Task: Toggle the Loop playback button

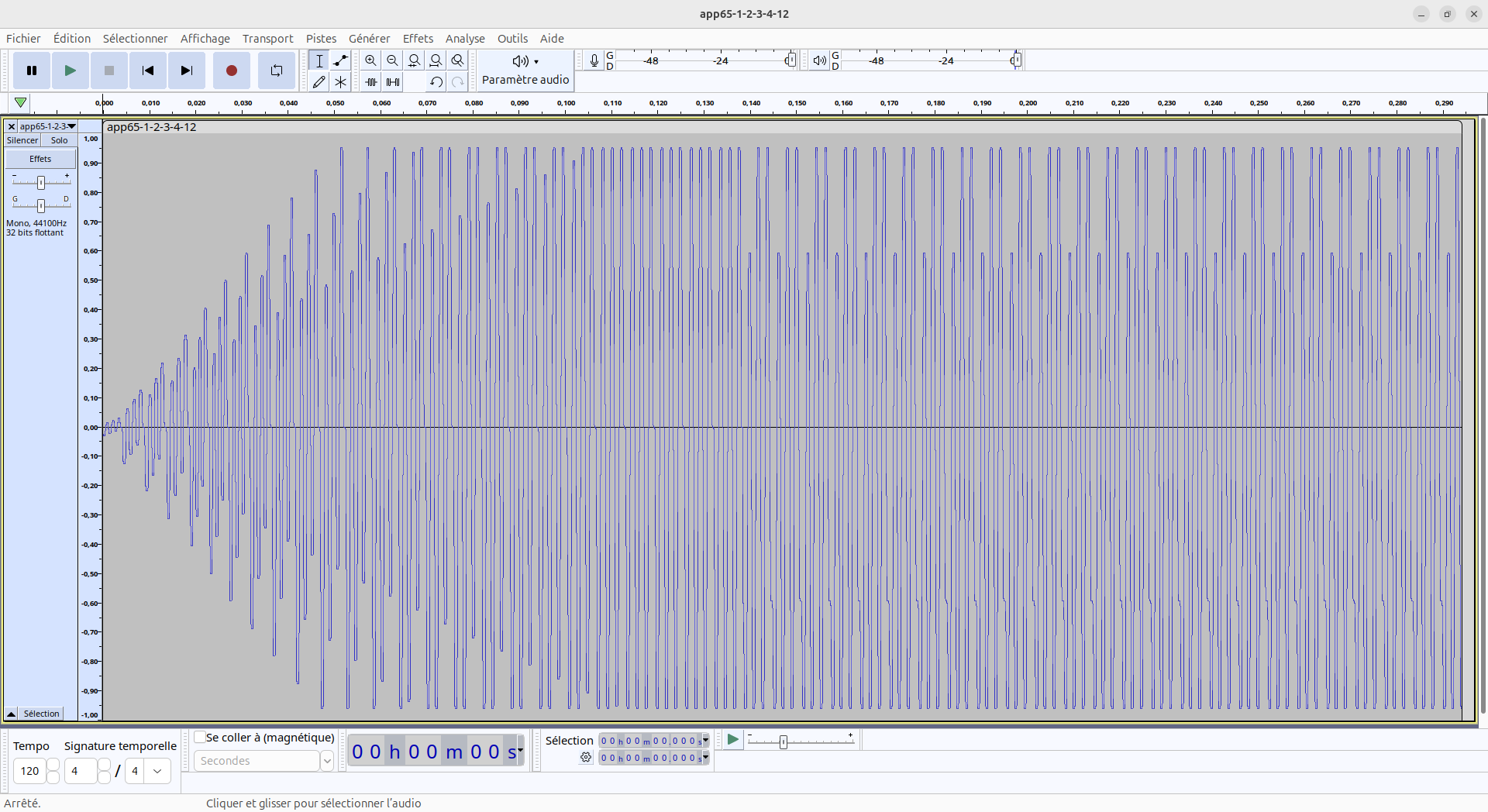Action: coord(276,71)
